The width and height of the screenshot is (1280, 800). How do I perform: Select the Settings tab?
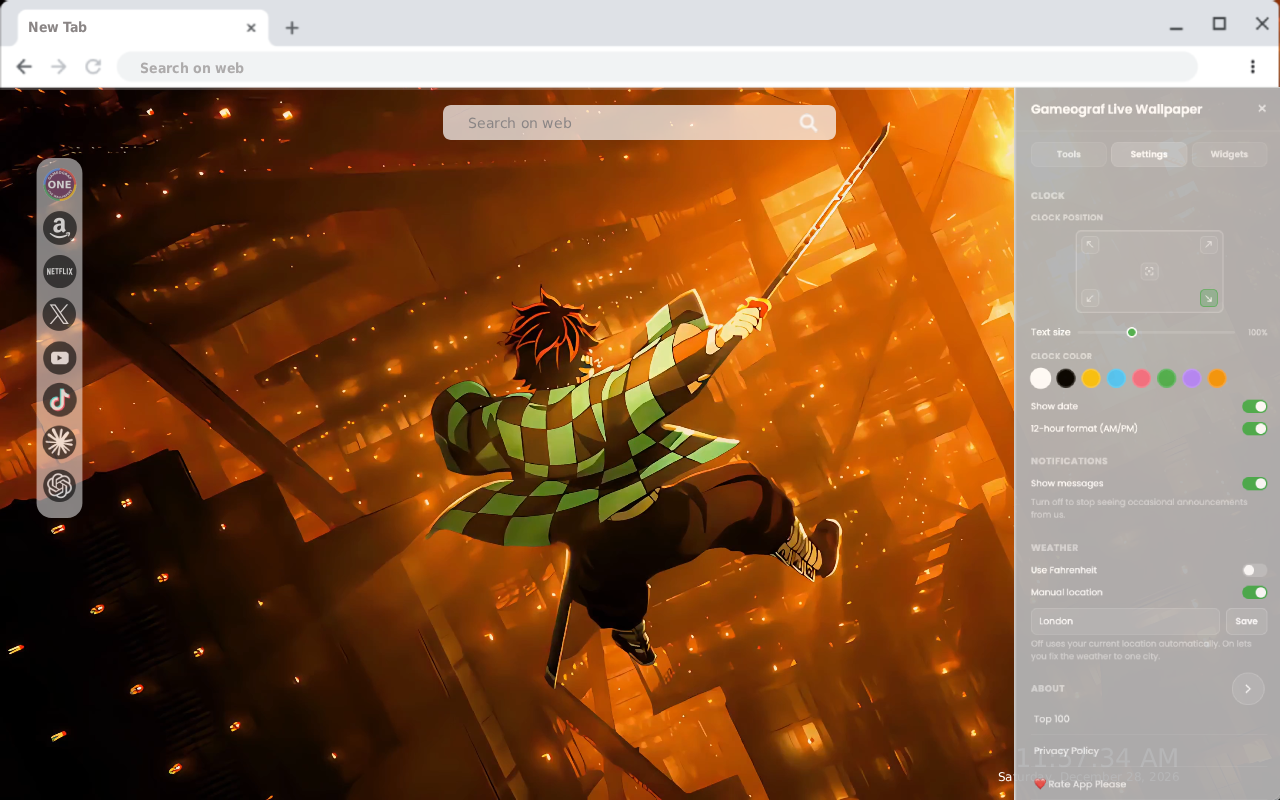tap(1149, 154)
